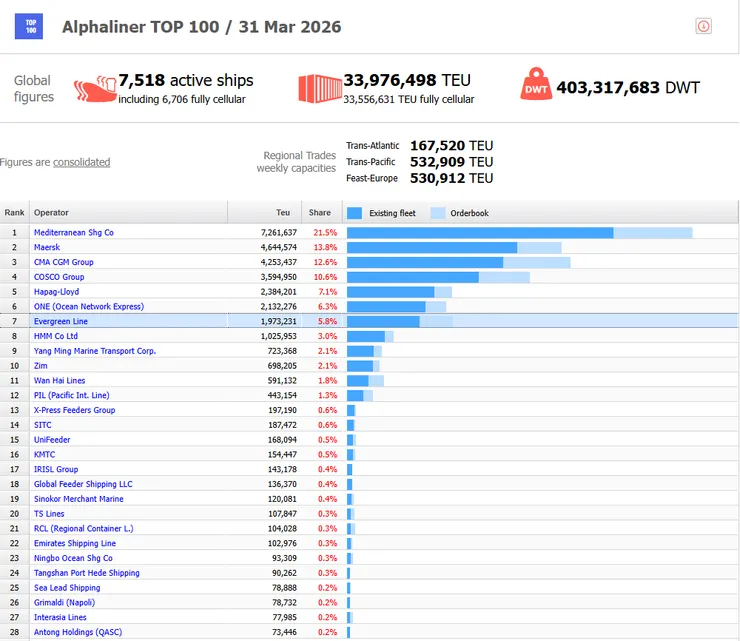Select the 7,518 active ships figure
Screen dimensions: 740x641
pyautogui.click(x=185, y=80)
